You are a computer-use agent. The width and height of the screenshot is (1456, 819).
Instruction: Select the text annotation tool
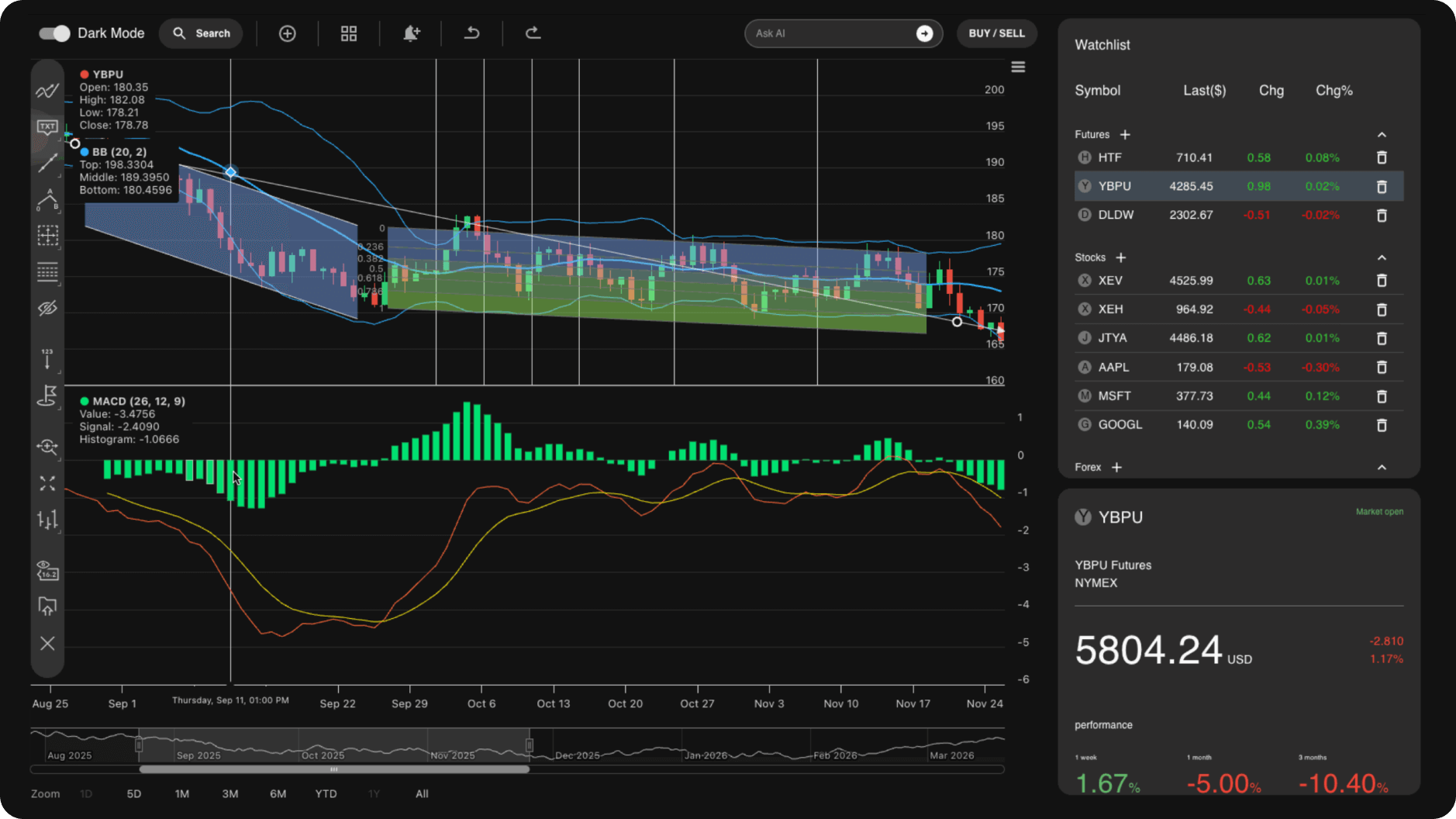point(47,126)
